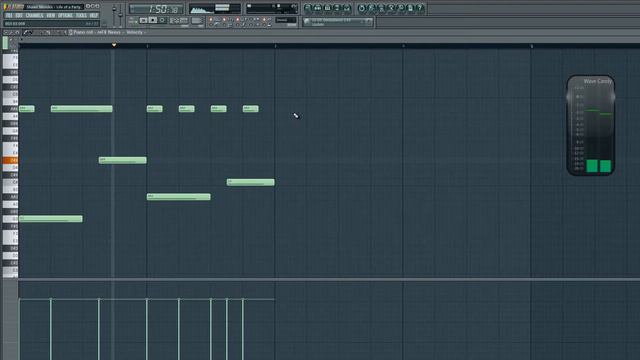Open the online news panel

[338, 22]
